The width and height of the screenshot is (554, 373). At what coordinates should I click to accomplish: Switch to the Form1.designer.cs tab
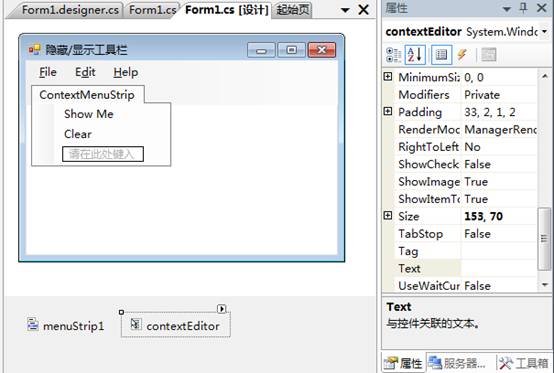(70, 10)
